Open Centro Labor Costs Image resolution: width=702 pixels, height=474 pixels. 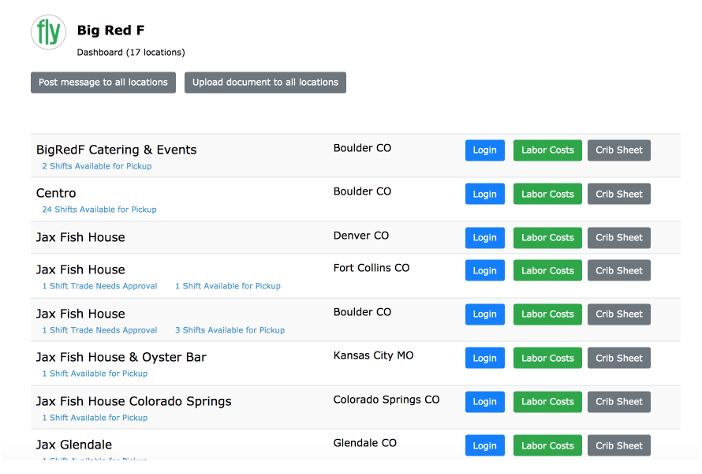[548, 194]
